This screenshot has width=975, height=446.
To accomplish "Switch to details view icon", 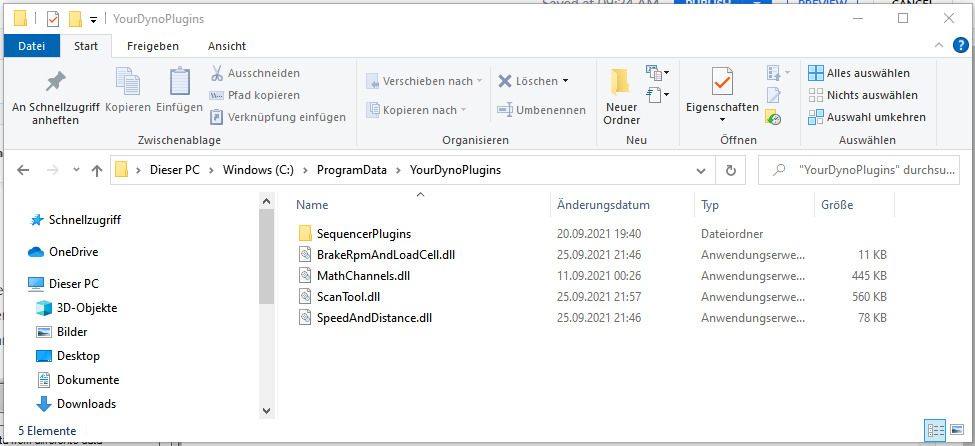I will point(936,429).
